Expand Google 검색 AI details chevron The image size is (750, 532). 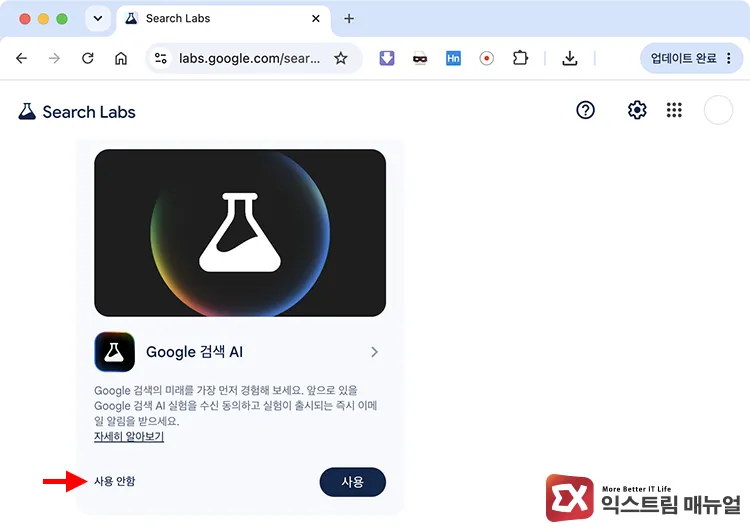click(374, 352)
